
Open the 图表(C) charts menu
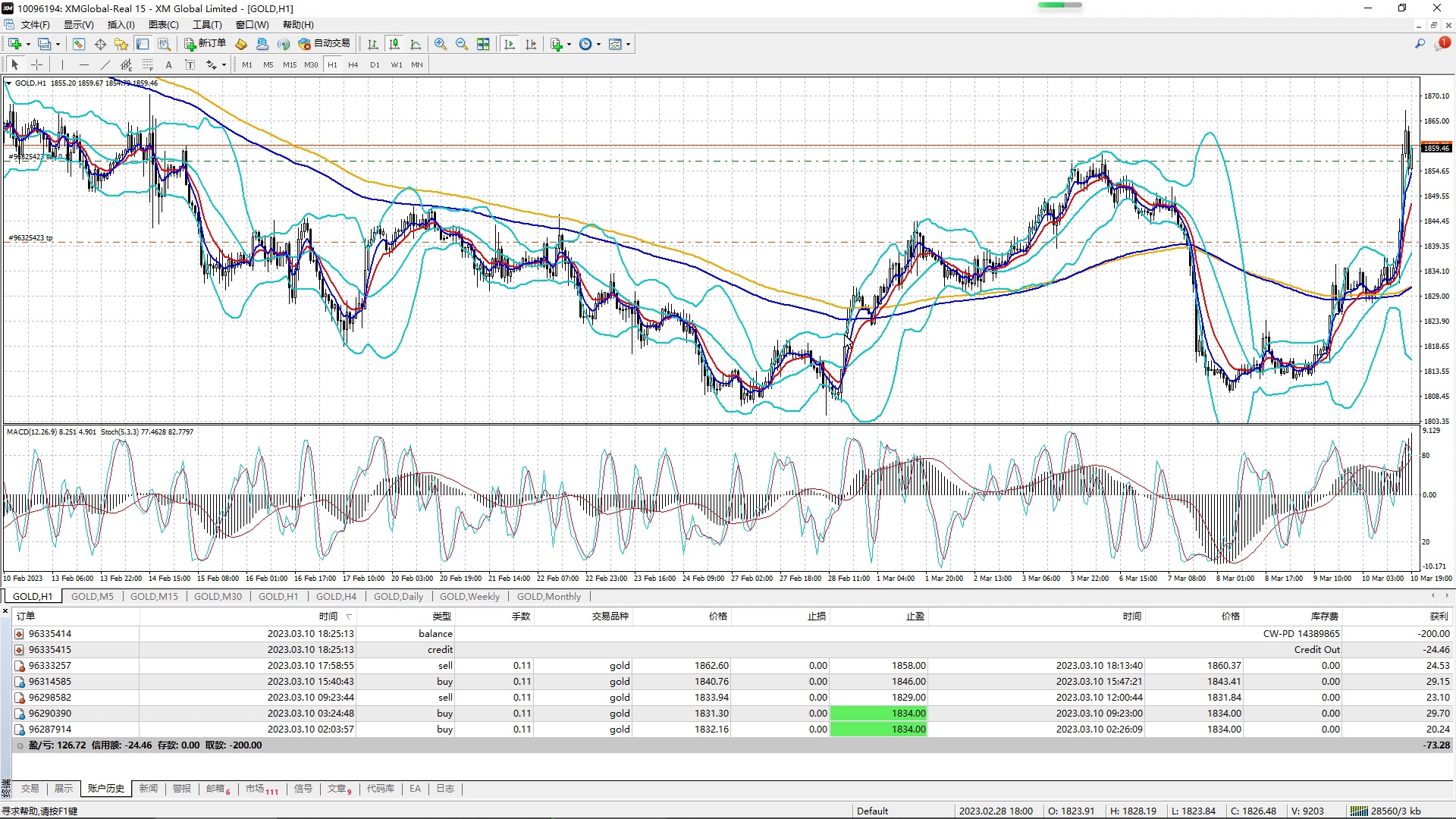click(163, 25)
